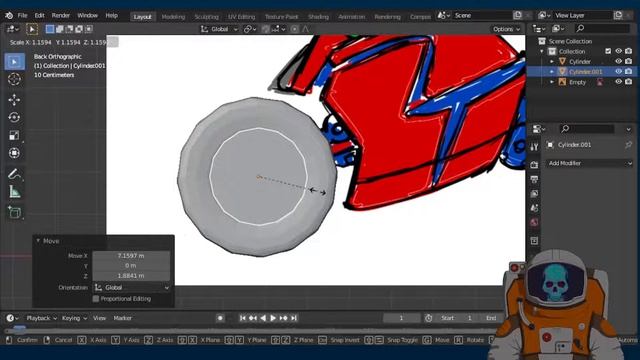Switch to the Modeling workspace tab
Screen dimensions: 640x360
(x=173, y=17)
